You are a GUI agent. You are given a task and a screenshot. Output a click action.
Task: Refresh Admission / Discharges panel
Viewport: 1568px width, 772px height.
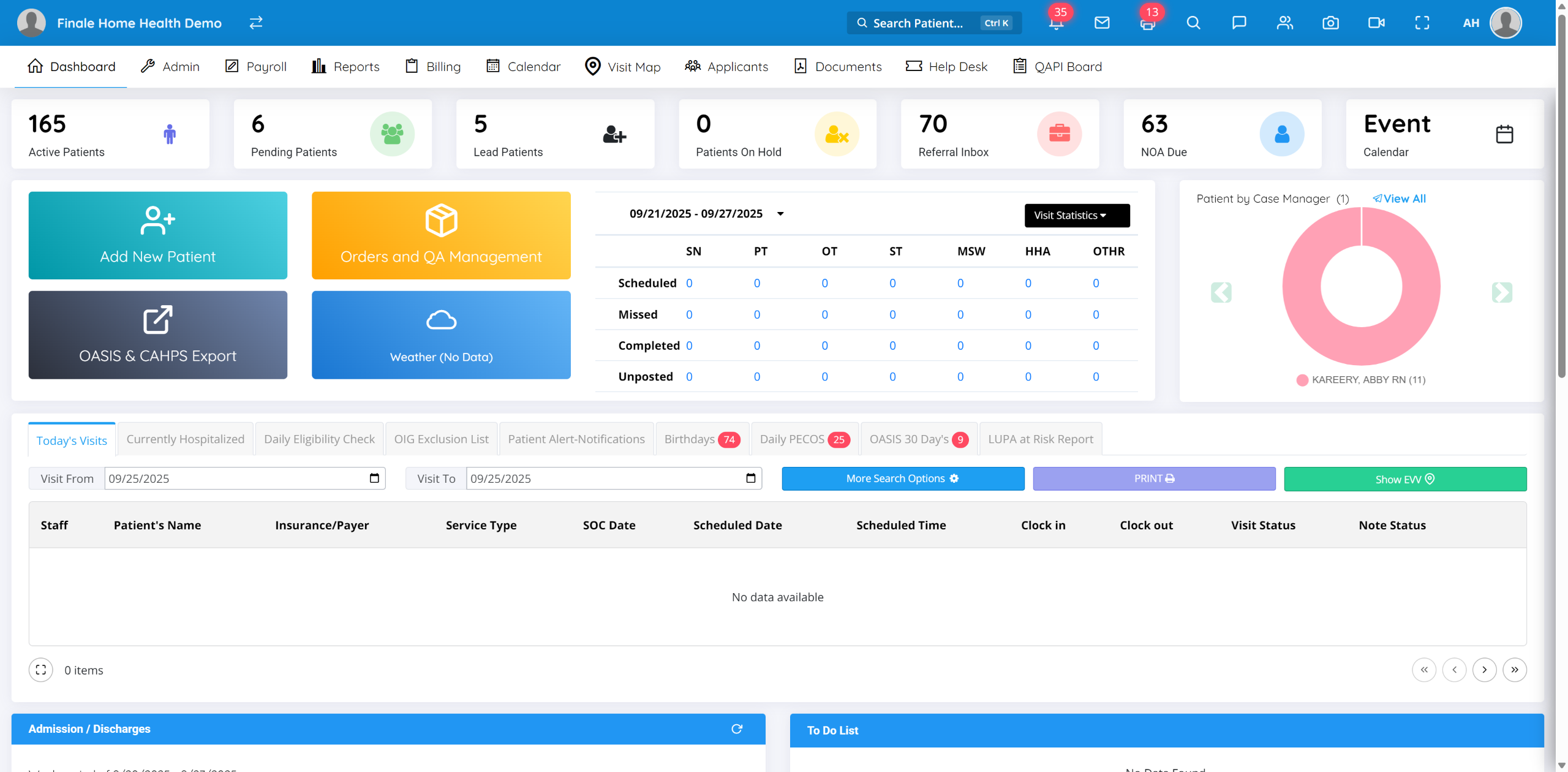pos(737,728)
